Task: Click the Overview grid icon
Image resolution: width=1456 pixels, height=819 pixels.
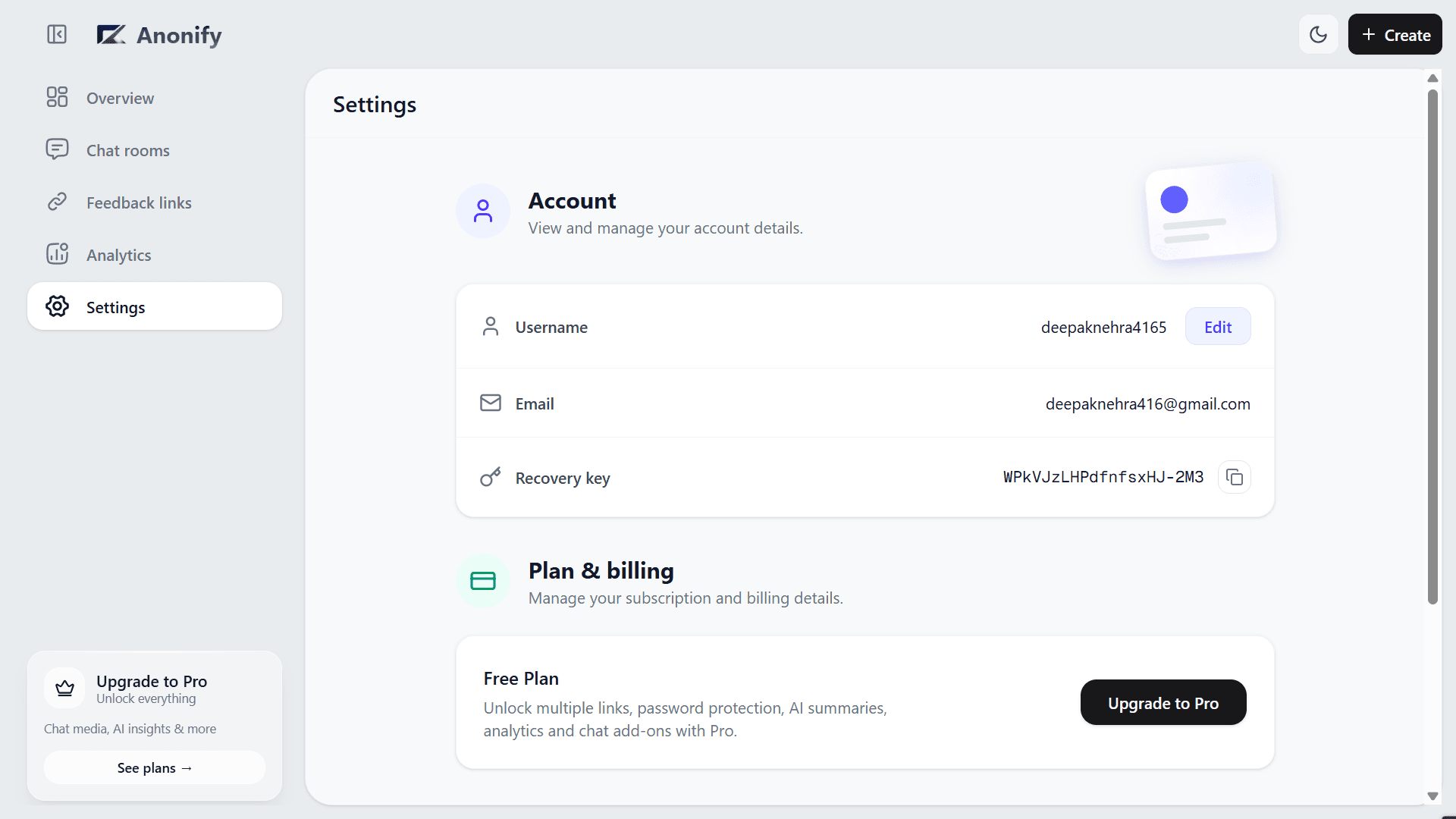Action: 57,97
